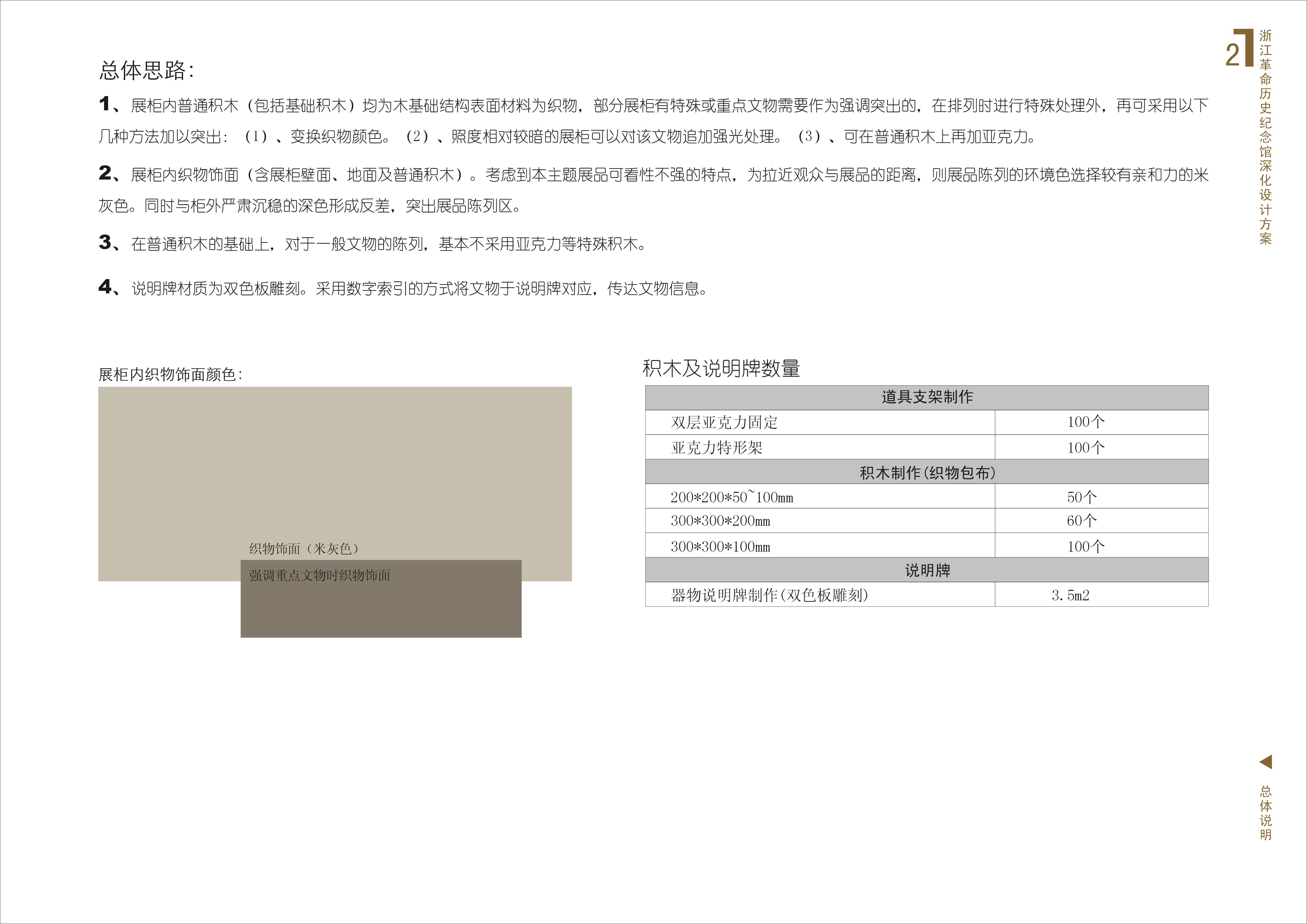
Task: Click the 器物说明牌制作(双色板雕刻) cell
Action: [769, 596]
